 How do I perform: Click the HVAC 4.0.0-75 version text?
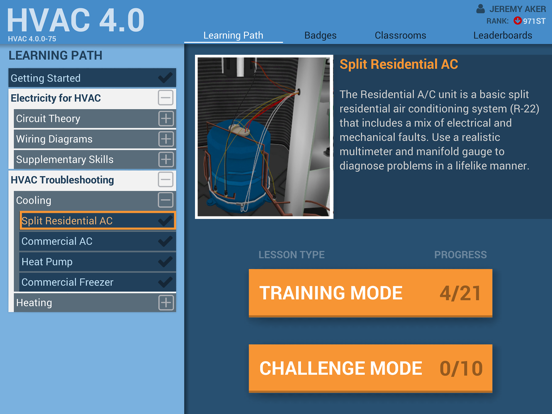point(32,39)
